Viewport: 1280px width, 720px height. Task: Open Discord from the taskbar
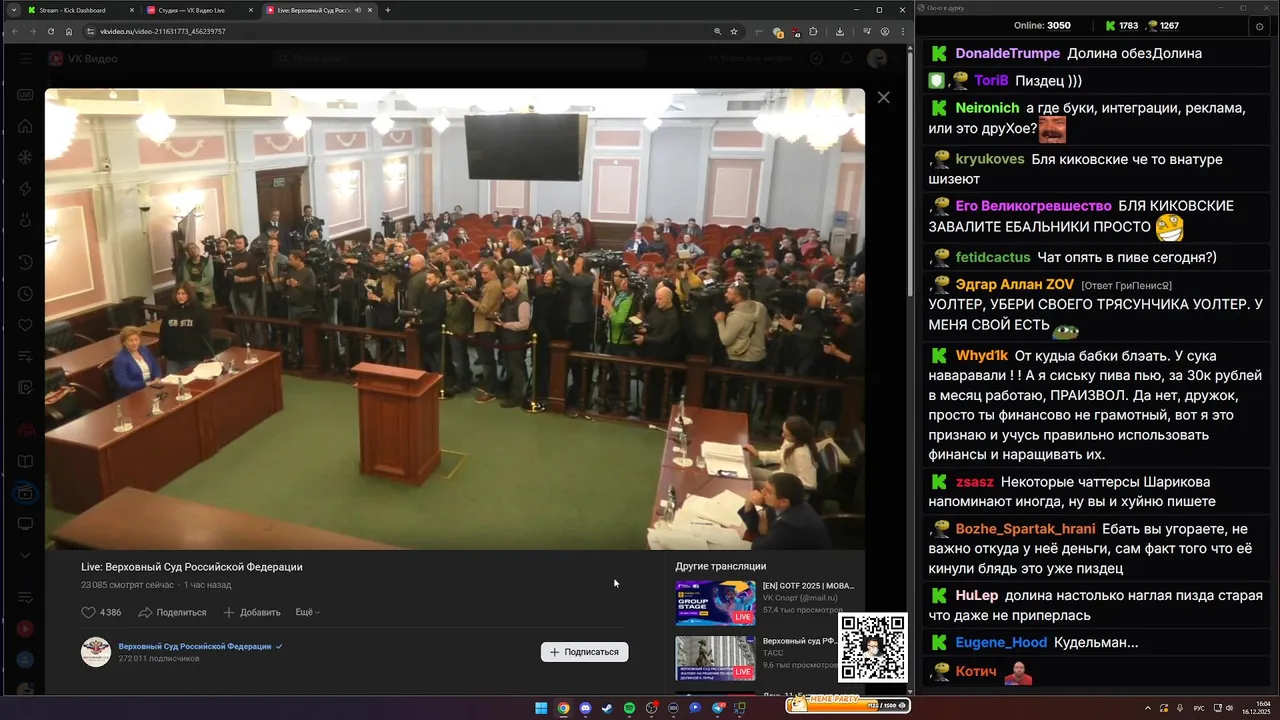coord(585,708)
